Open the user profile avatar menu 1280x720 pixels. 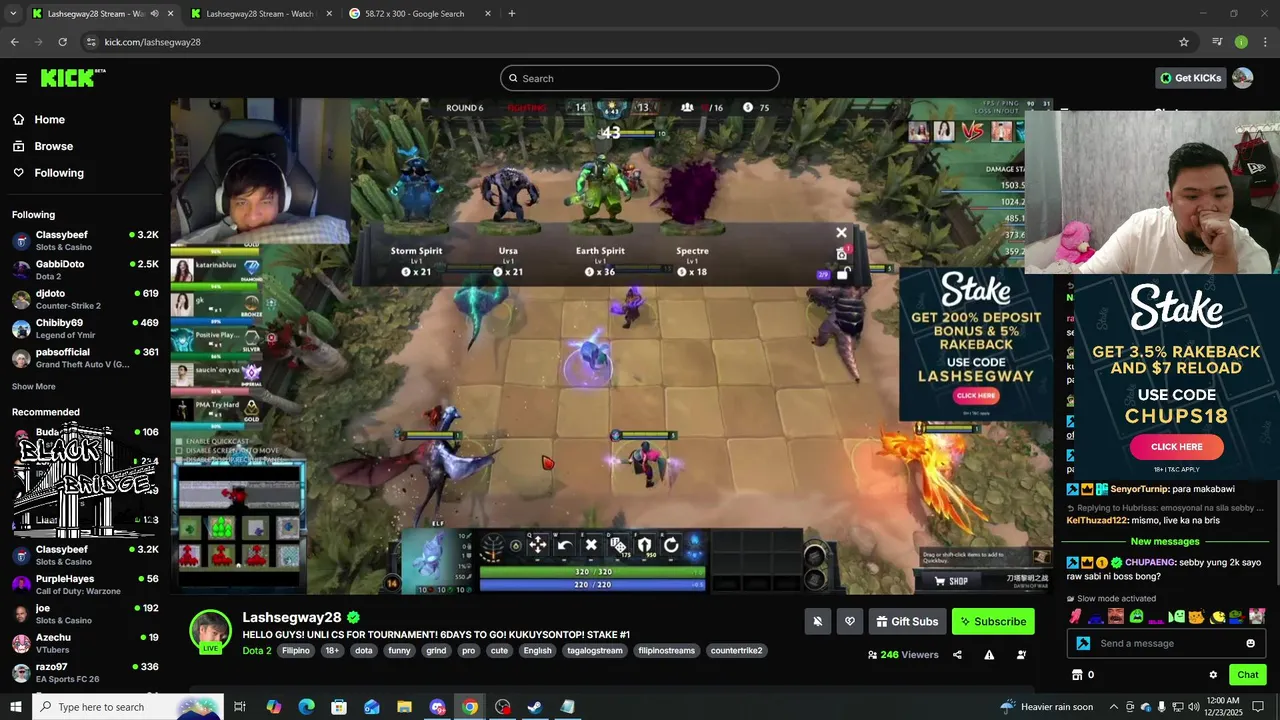(x=1243, y=78)
